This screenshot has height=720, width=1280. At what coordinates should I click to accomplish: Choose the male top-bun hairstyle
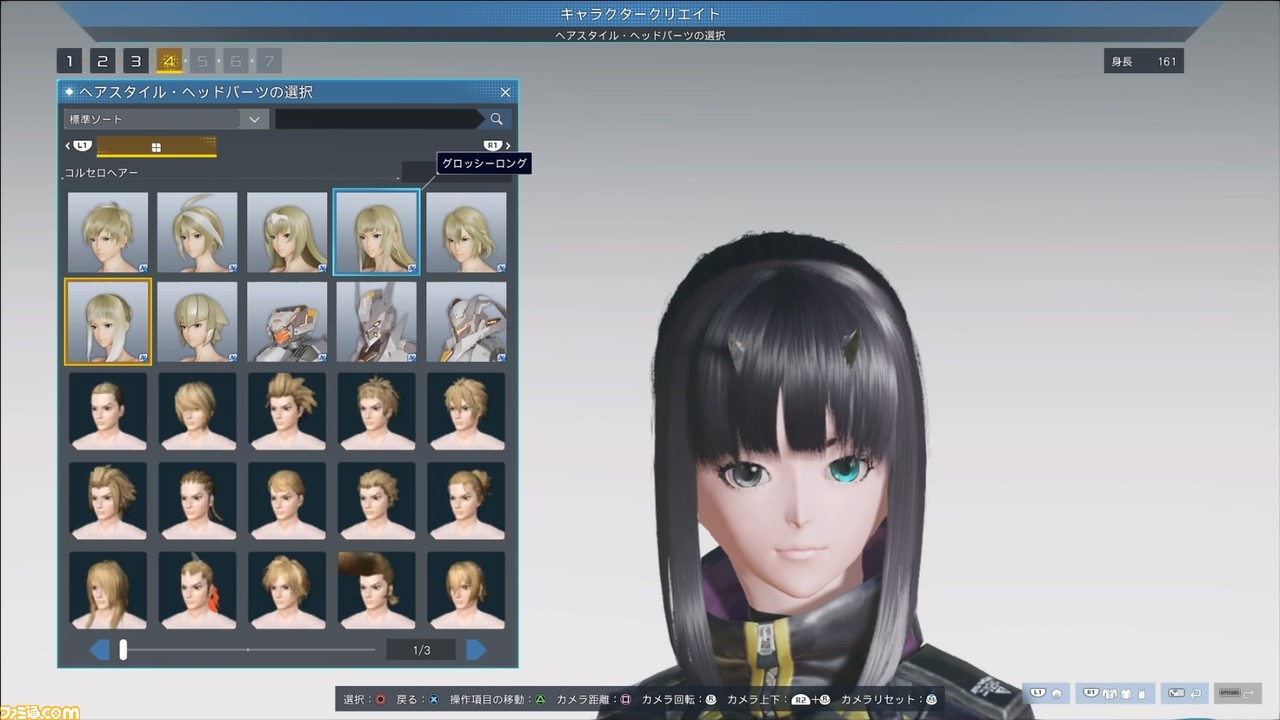tap(466, 500)
